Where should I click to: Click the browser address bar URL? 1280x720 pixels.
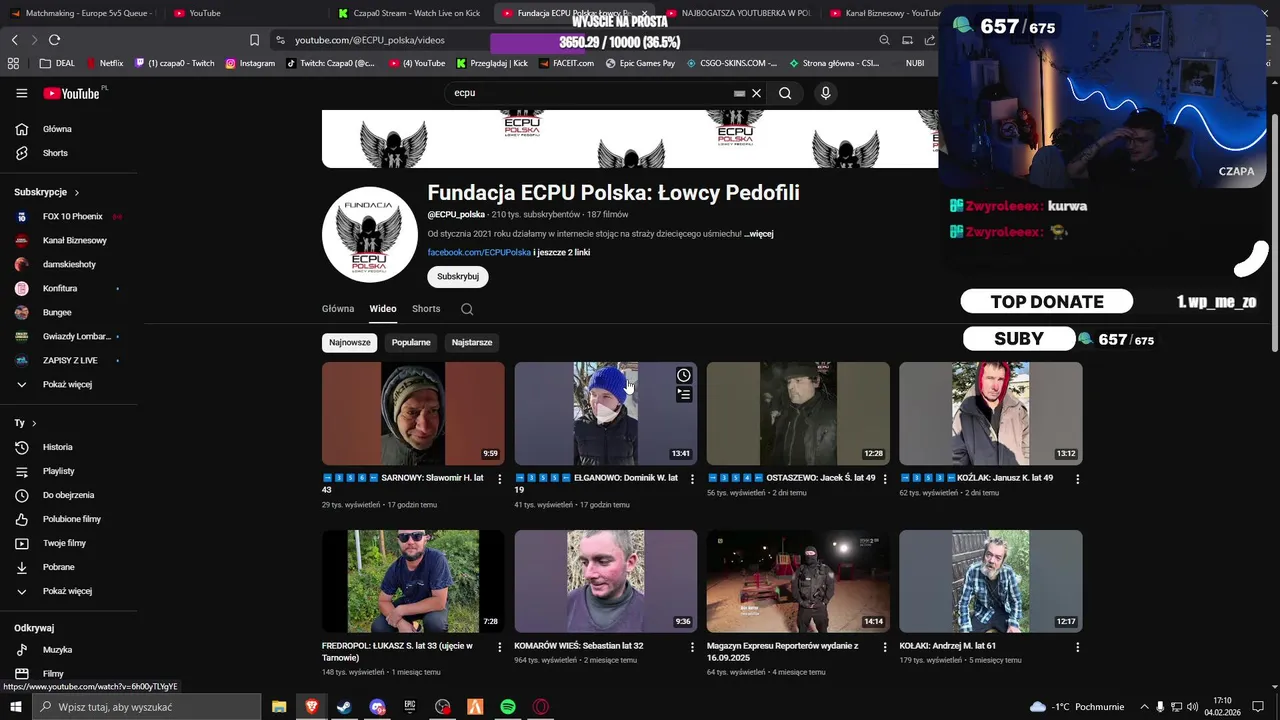click(x=370, y=40)
